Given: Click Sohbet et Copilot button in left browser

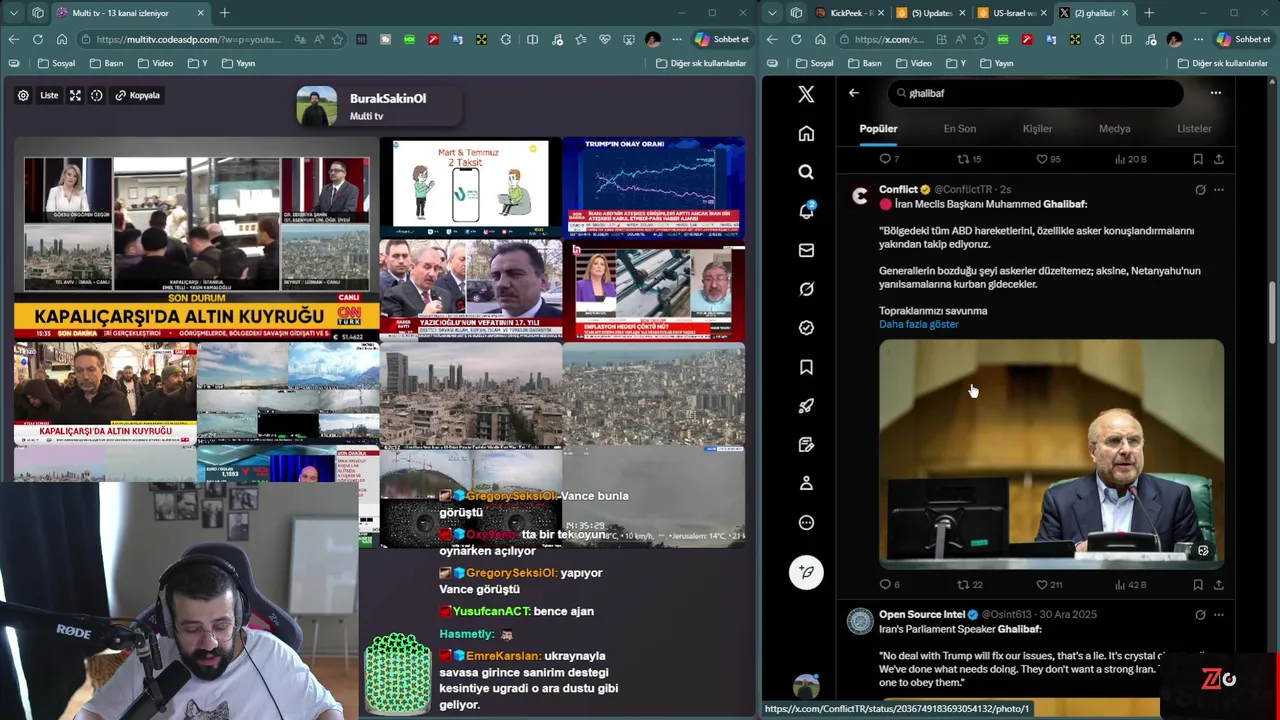Looking at the screenshot, I should coord(721,39).
